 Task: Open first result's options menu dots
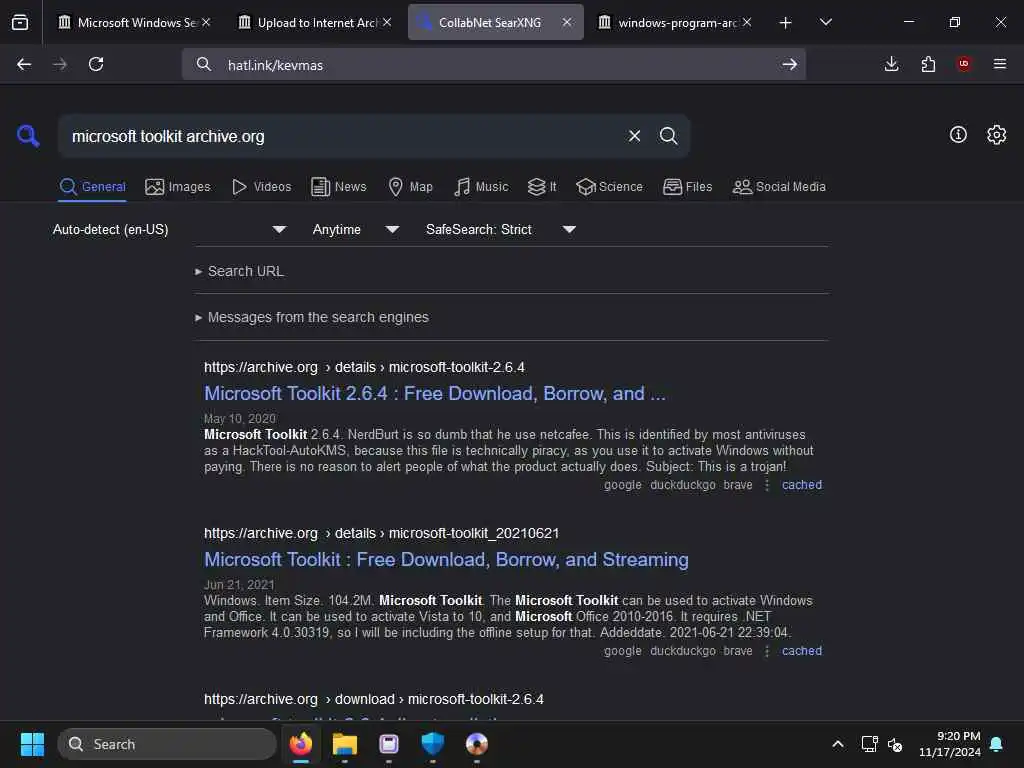pyautogui.click(x=767, y=485)
